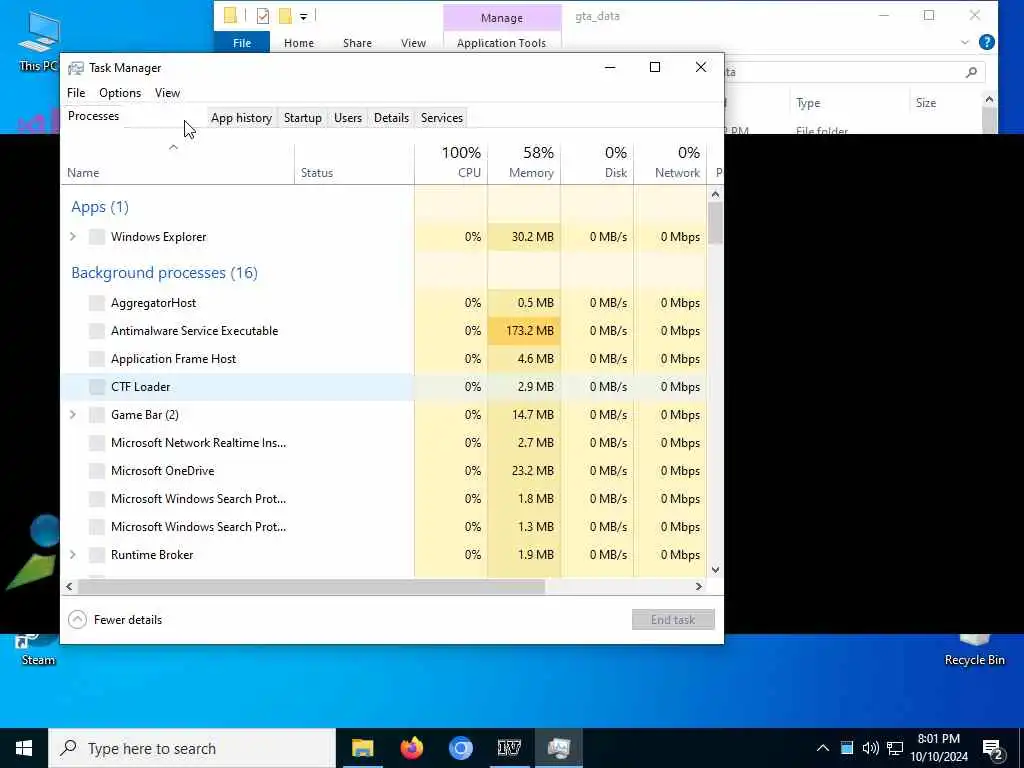
Task: Click the horizontal scrollbar right arrow
Action: [698, 586]
